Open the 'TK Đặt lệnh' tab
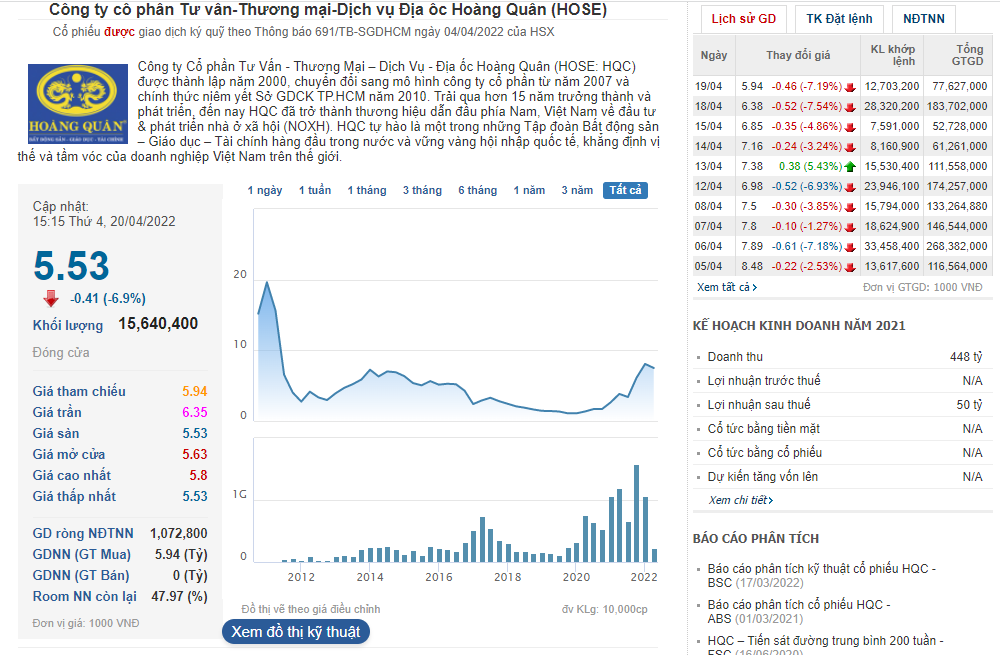The width and height of the screenshot is (1000, 655). click(x=839, y=19)
